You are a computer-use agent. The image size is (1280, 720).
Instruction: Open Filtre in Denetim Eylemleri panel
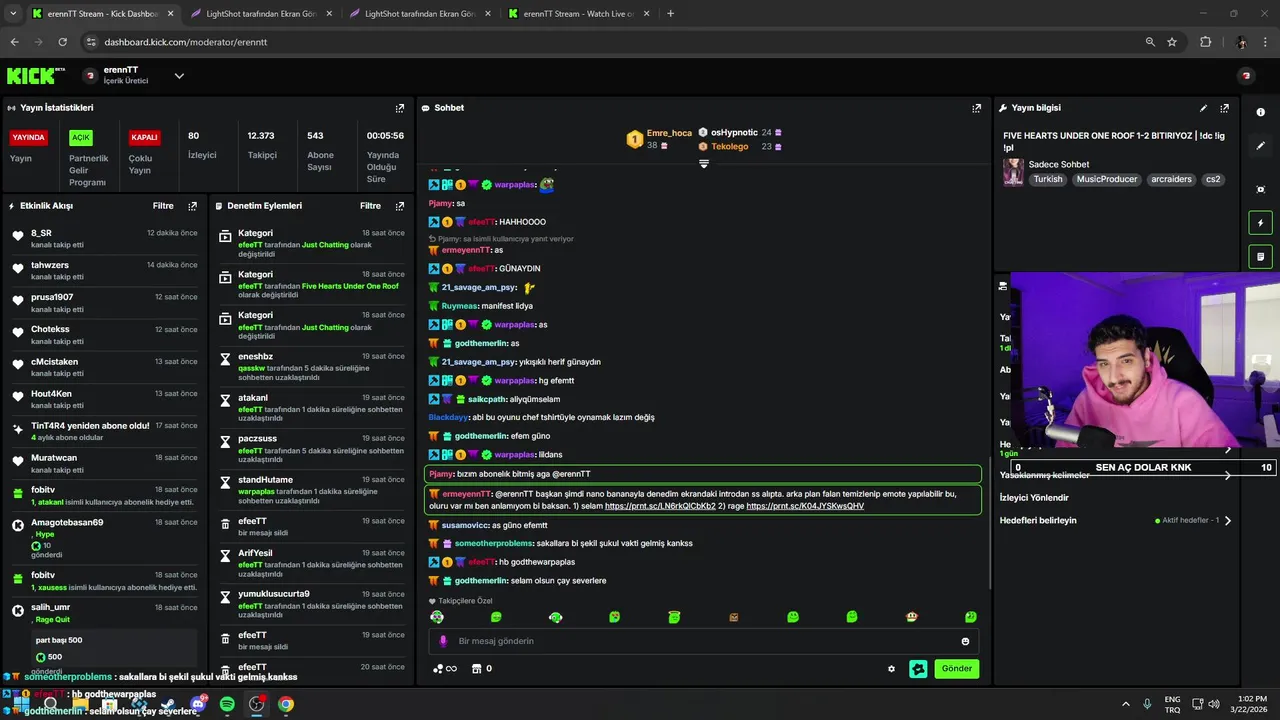[370, 206]
